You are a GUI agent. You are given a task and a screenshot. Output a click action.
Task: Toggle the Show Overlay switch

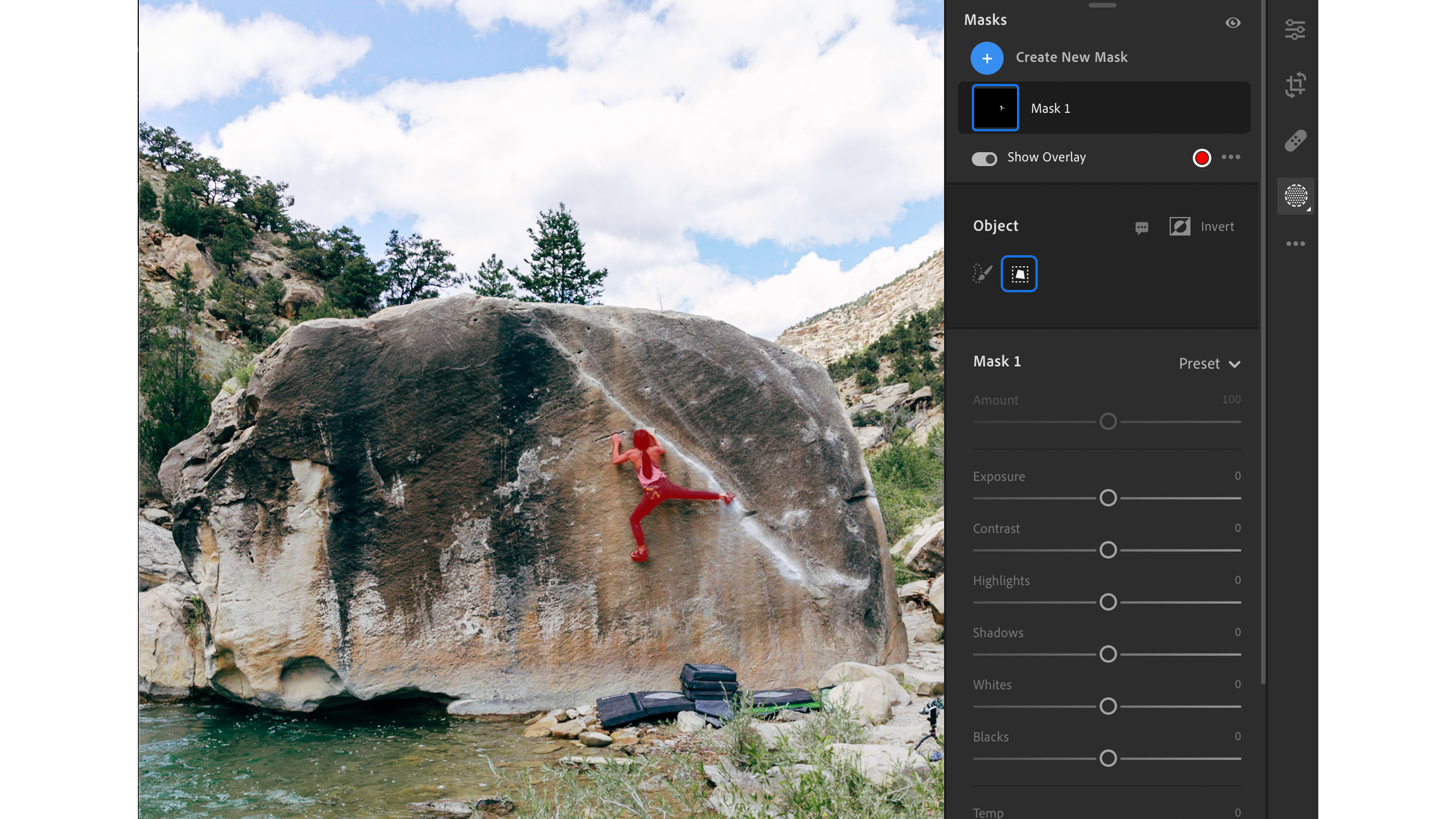pos(985,158)
